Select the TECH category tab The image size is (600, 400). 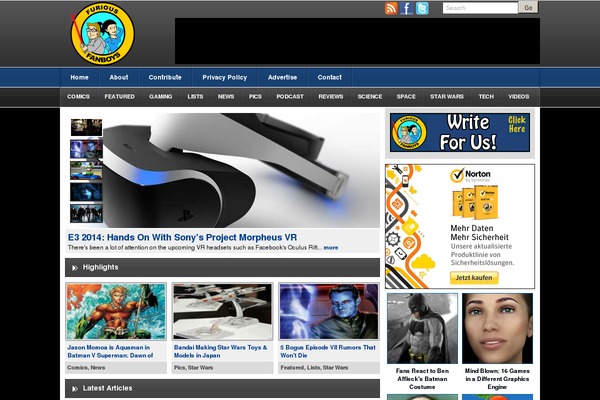click(x=486, y=97)
